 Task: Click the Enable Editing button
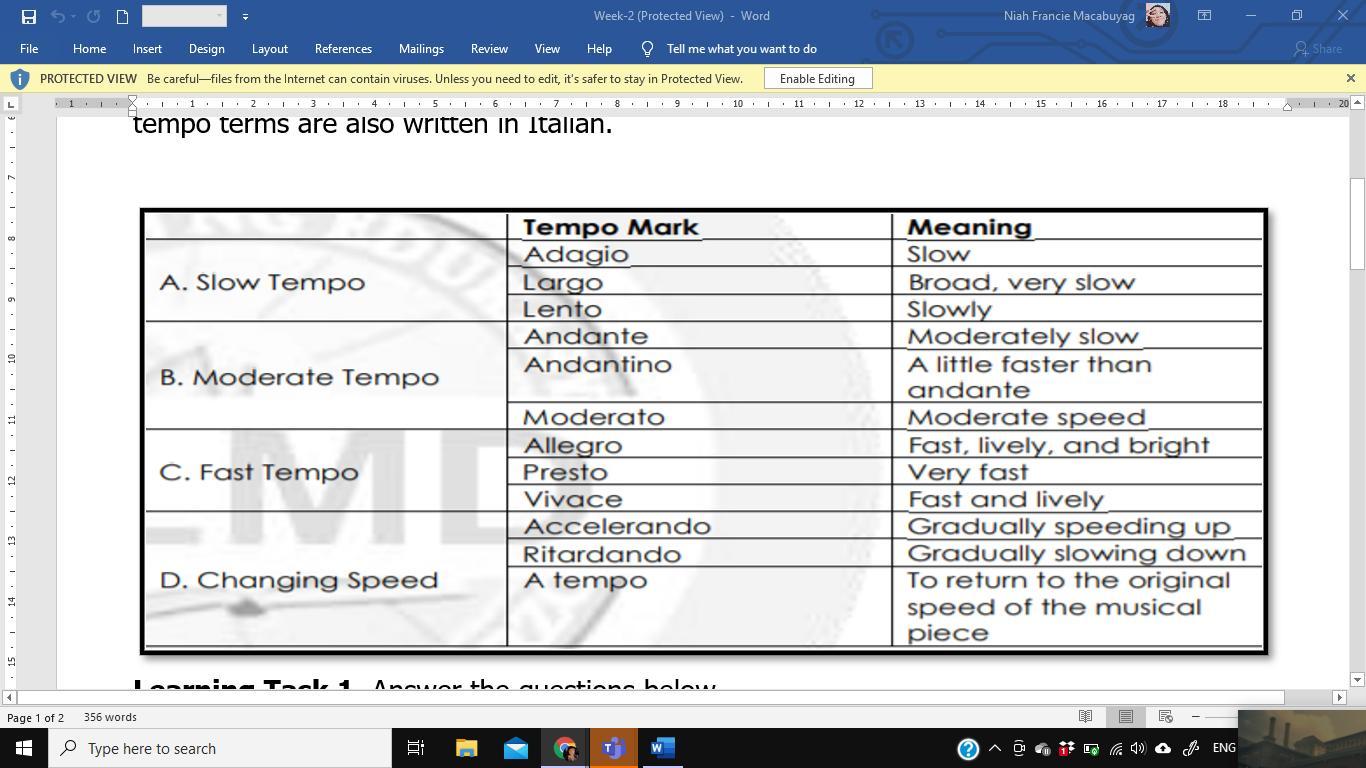(817, 78)
